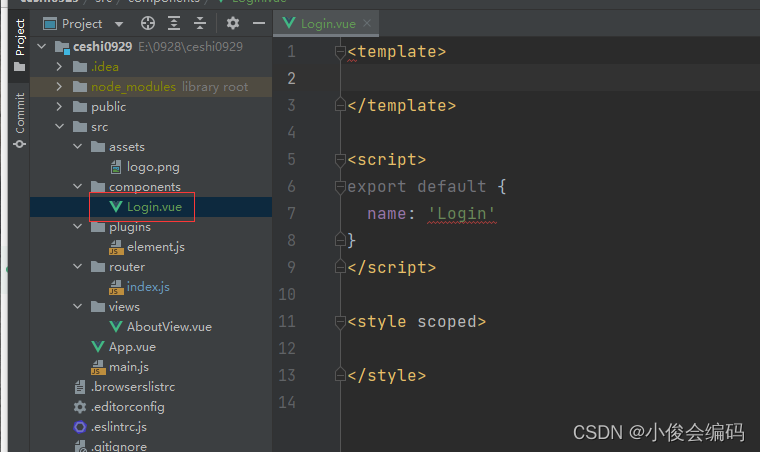Screen dimensions: 760x452
Task: Click the assets folder name
Action: click(127, 147)
